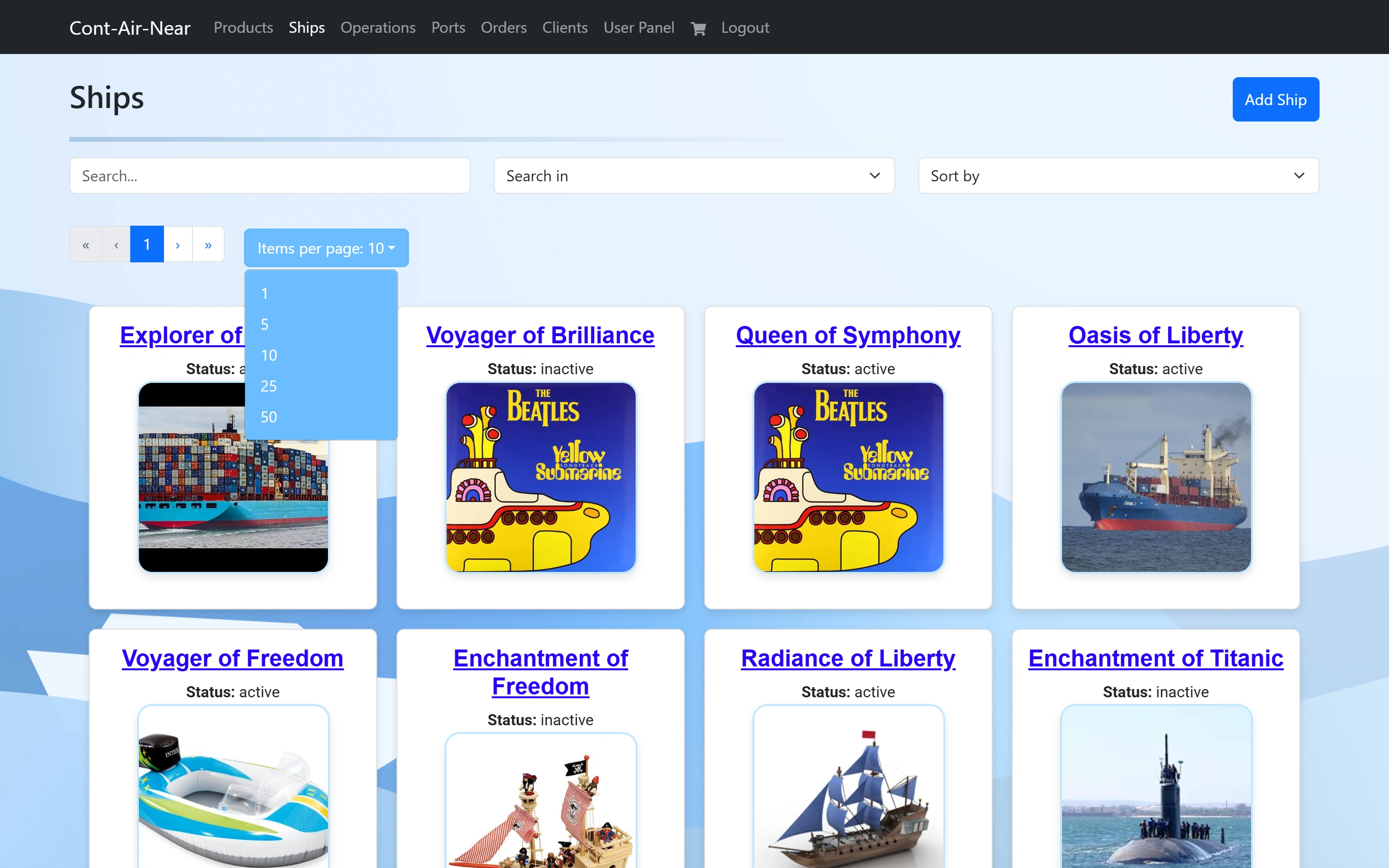Open Voyager of Freedom ship link
The height and width of the screenshot is (868, 1389).
pyautogui.click(x=232, y=658)
